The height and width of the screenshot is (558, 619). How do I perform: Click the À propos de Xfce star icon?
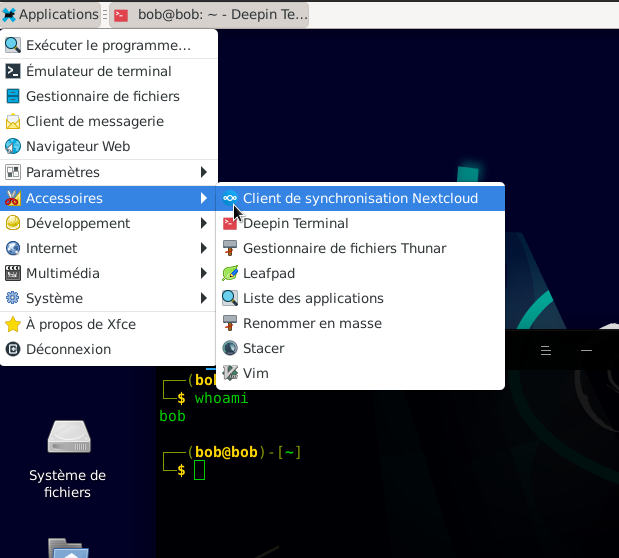coord(13,324)
